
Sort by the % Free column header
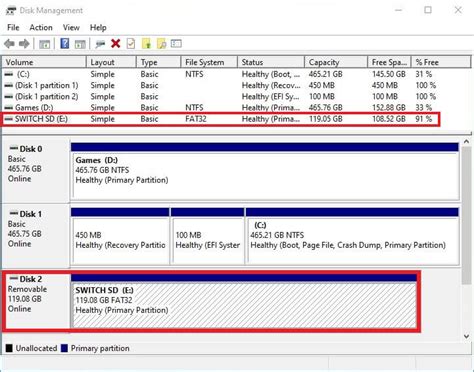(441, 62)
